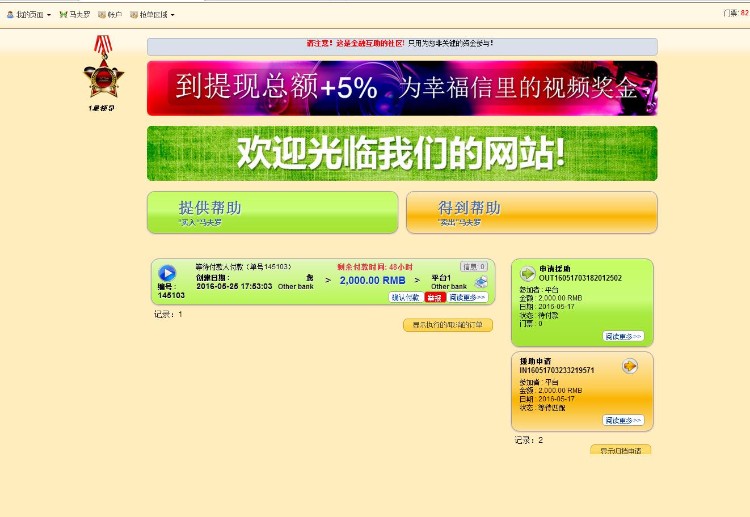
Task: Click 阅读更多 in order 145103 row
Action: (467, 297)
